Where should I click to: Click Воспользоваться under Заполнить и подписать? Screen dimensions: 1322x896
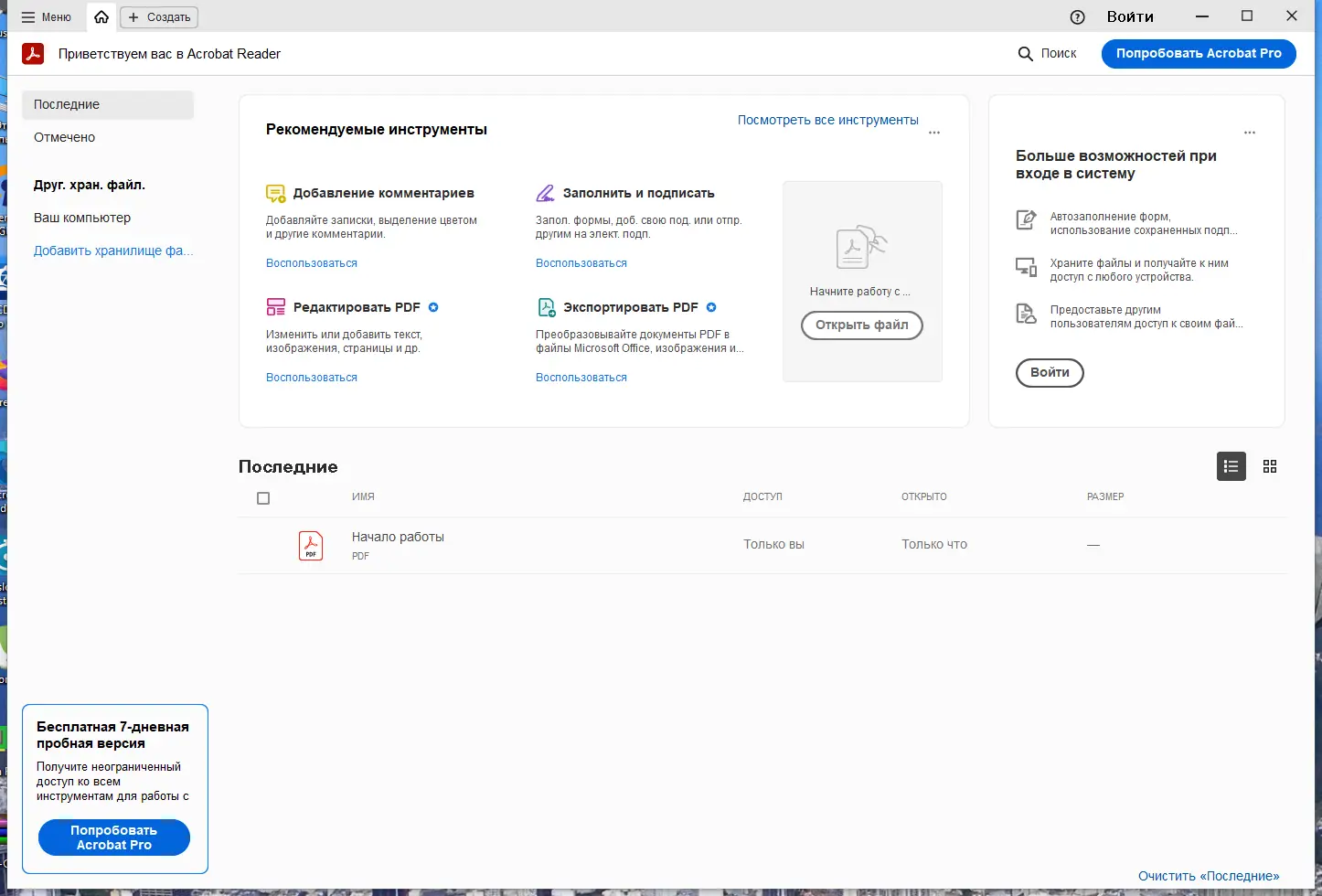tap(581, 263)
